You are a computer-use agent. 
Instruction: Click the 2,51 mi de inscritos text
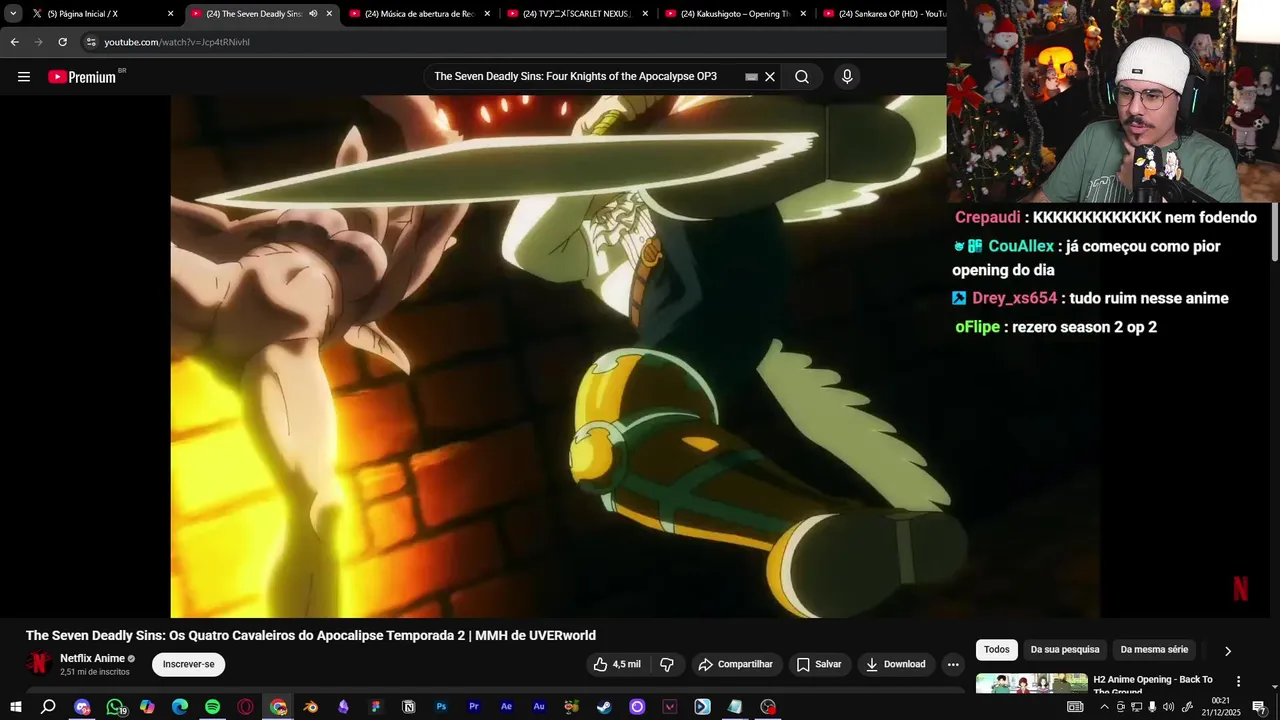[95, 672]
